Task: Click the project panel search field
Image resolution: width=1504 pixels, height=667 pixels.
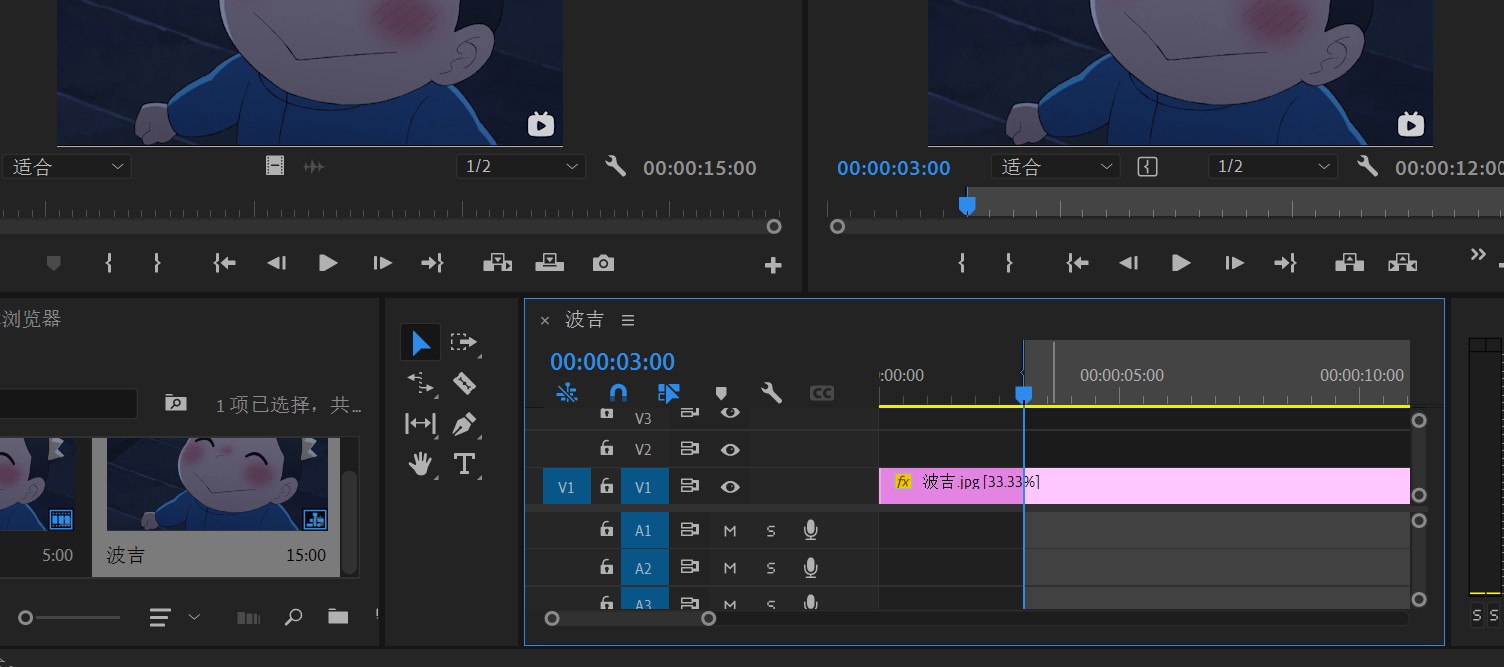Action: tap(68, 404)
